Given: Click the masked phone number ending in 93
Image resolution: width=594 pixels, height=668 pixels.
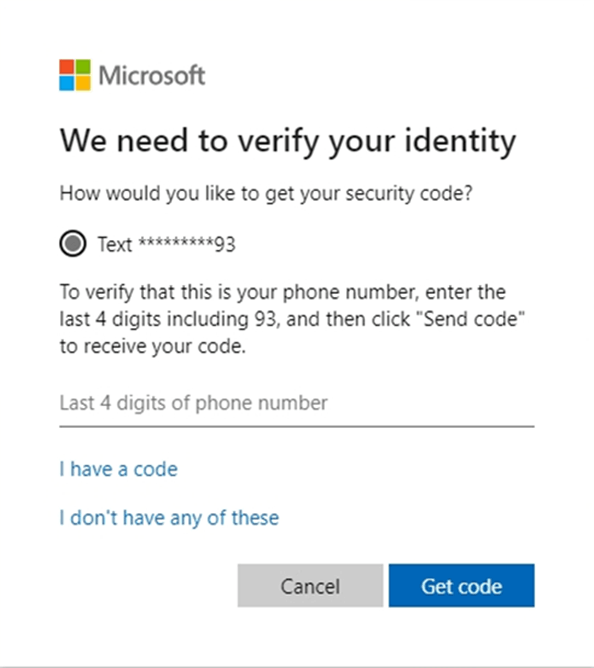Looking at the screenshot, I should click(187, 245).
